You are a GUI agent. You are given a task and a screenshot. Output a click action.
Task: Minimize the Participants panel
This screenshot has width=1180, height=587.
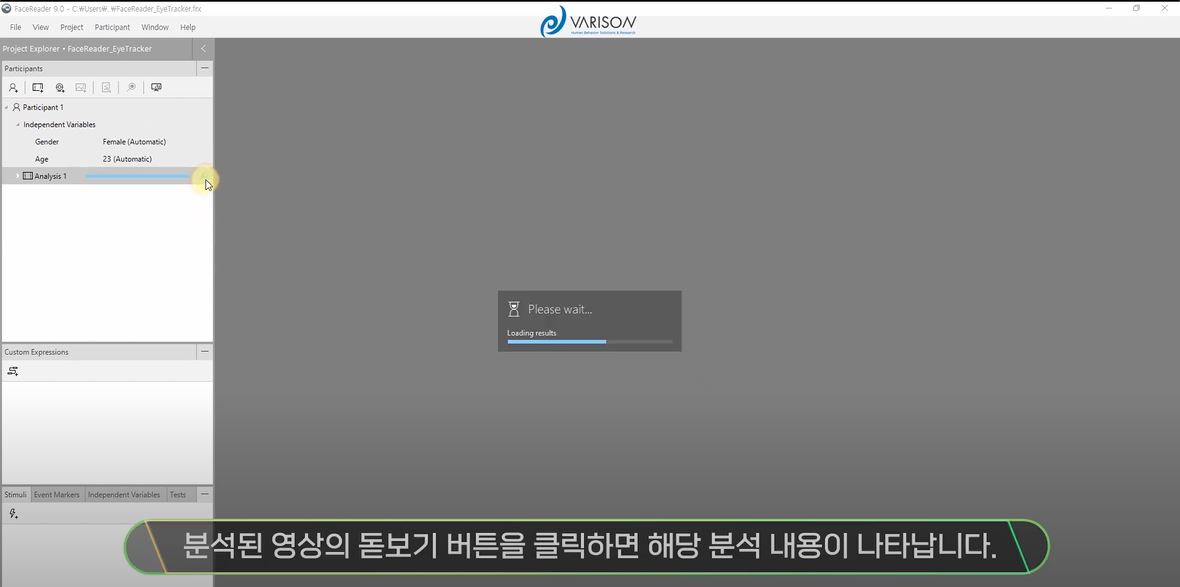tap(205, 68)
